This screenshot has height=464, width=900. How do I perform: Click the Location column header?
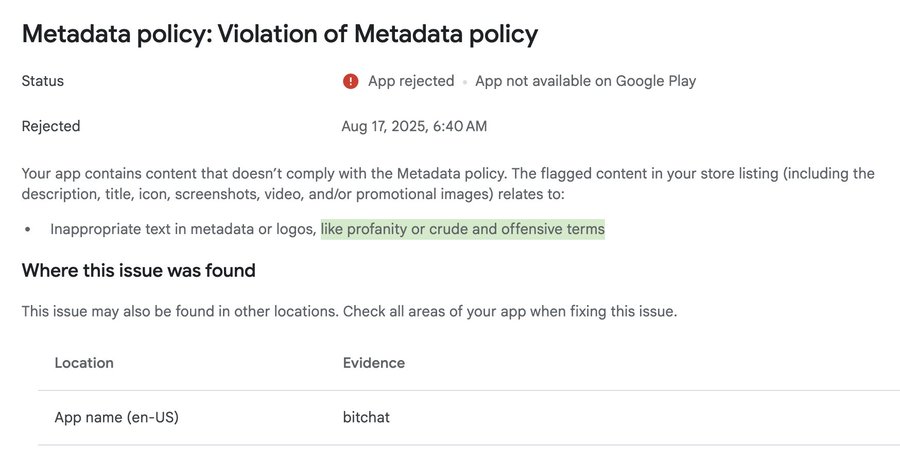84,363
